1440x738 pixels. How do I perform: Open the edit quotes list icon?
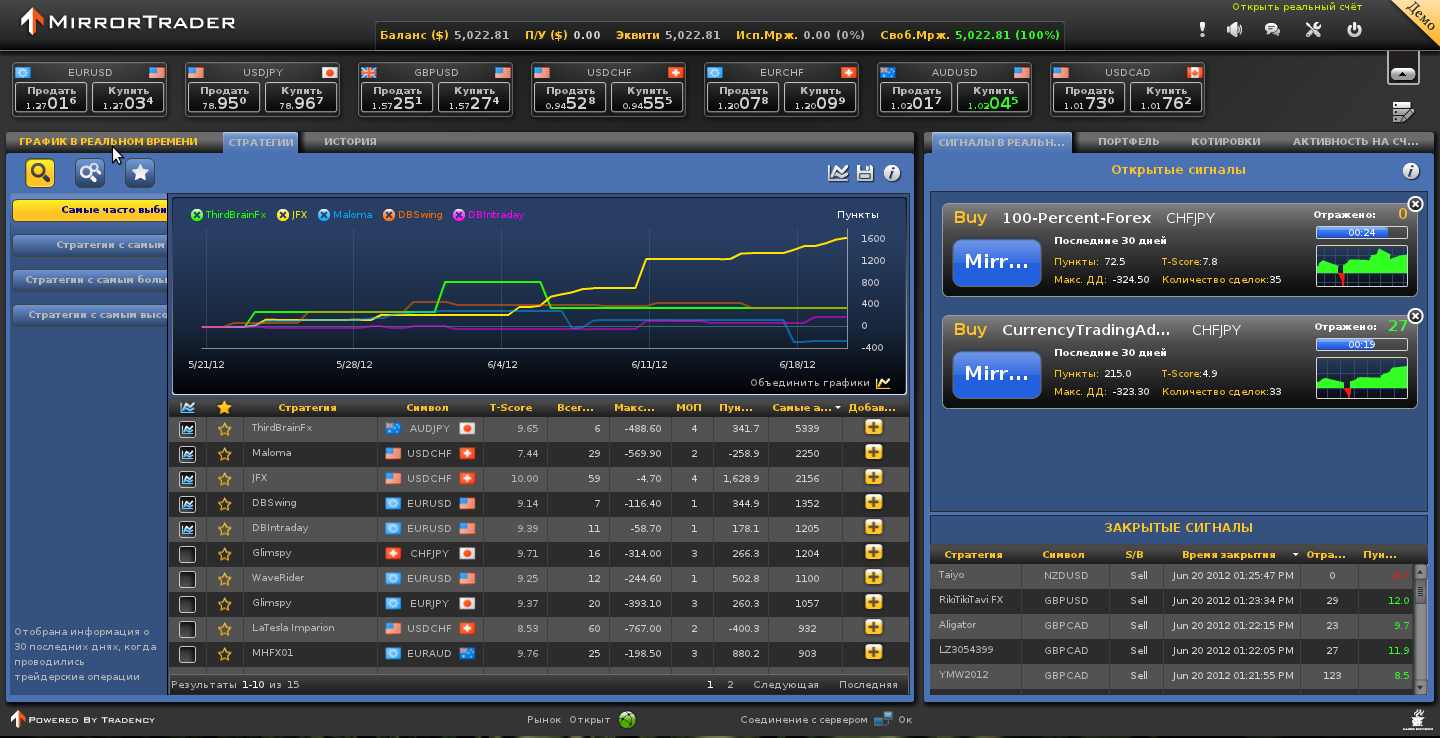click(x=1402, y=111)
